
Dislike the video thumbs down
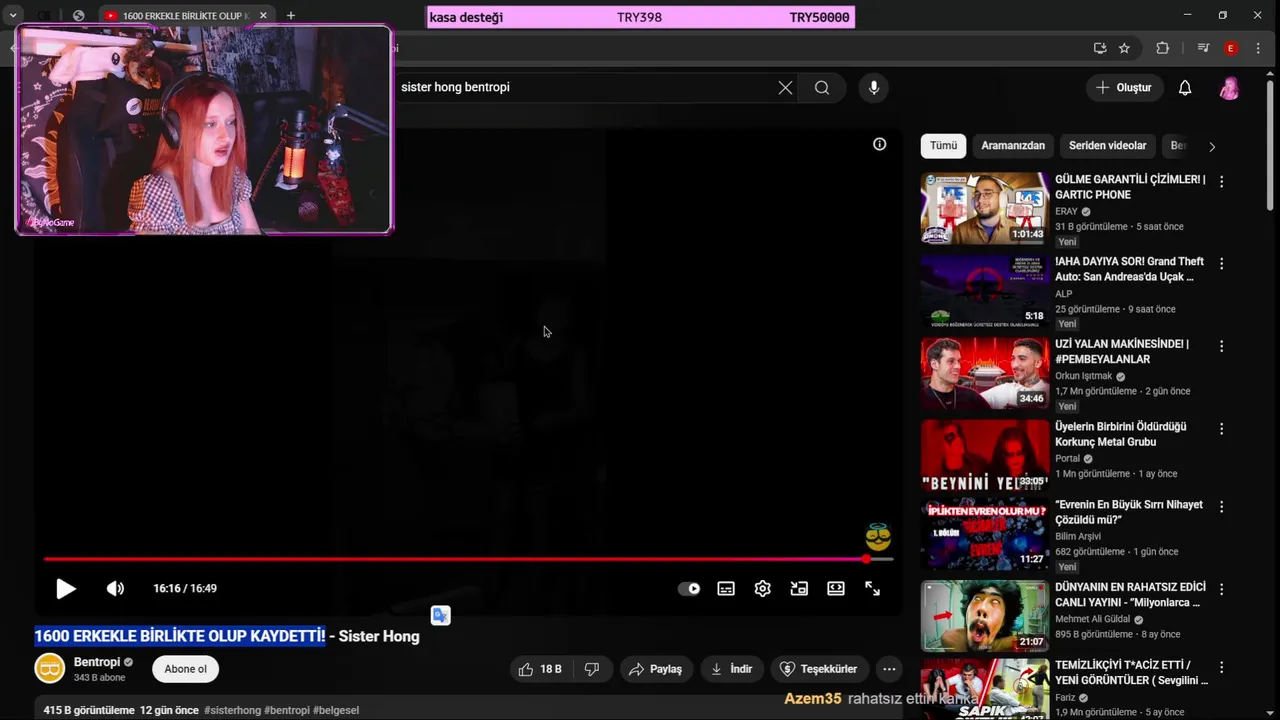point(592,669)
